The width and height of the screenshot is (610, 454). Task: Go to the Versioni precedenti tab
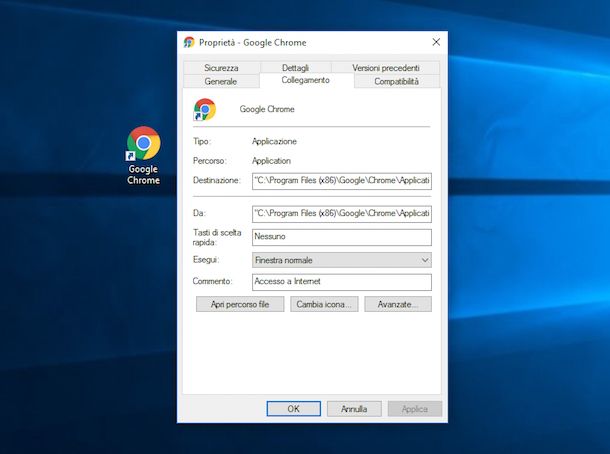[386, 68]
